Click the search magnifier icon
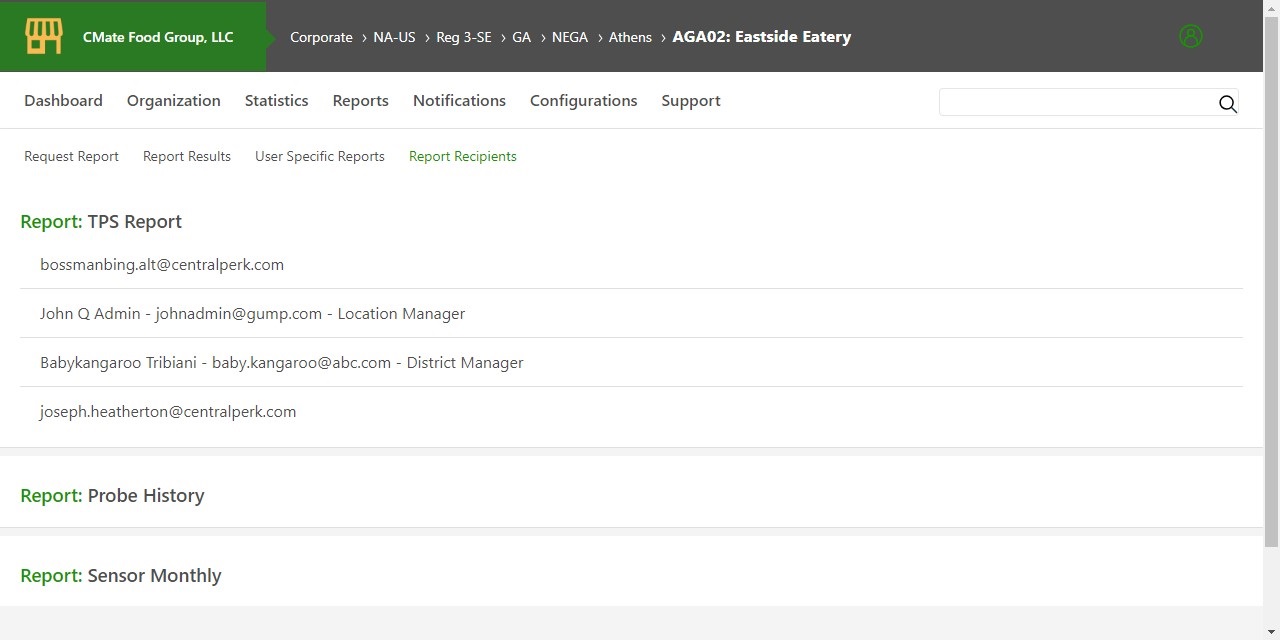Screen dimensions: 1280x640 [x=1227, y=103]
